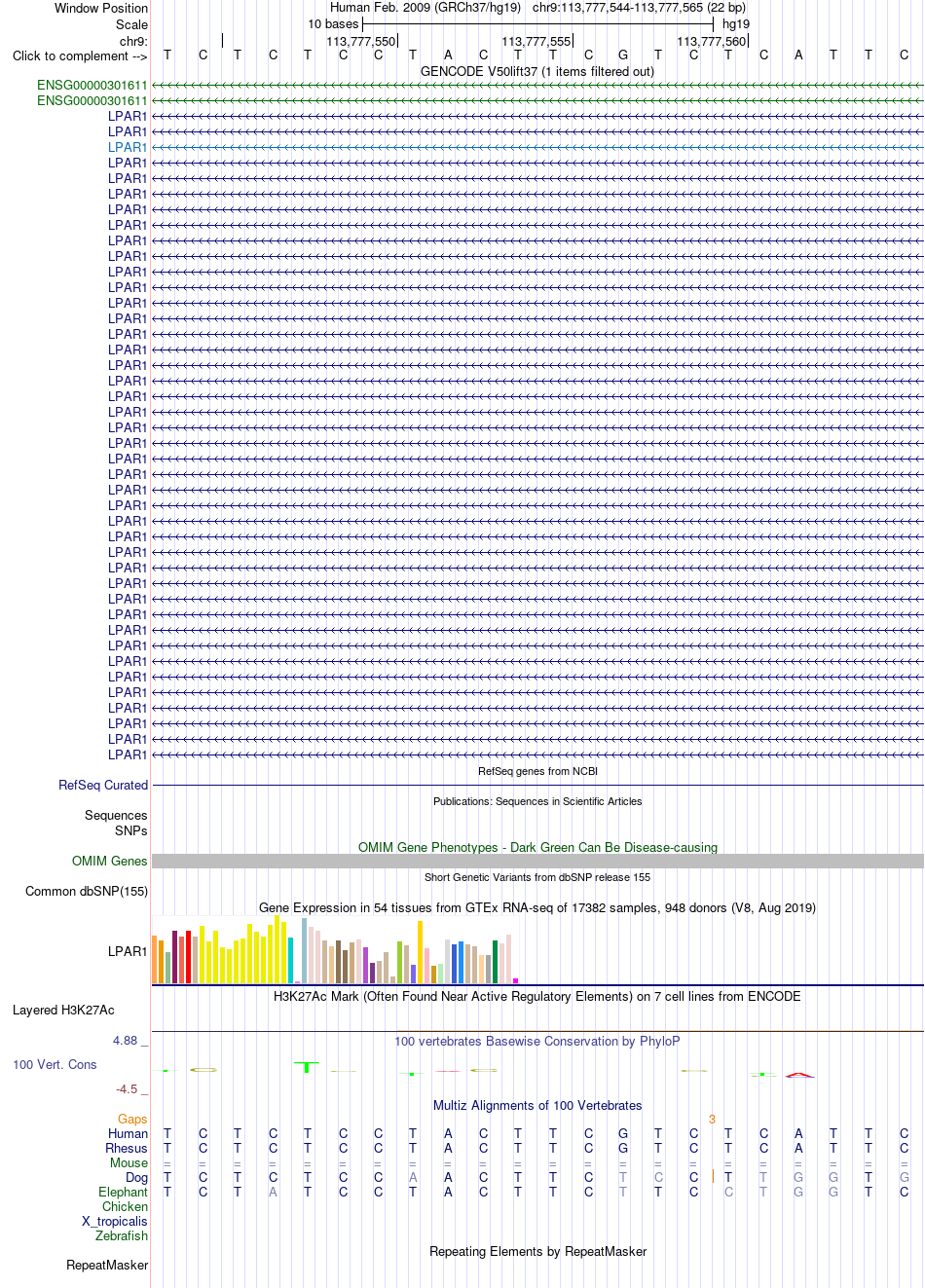Click the Layered H3K27Ac label
925x1288 pixels.
click(x=63, y=1010)
